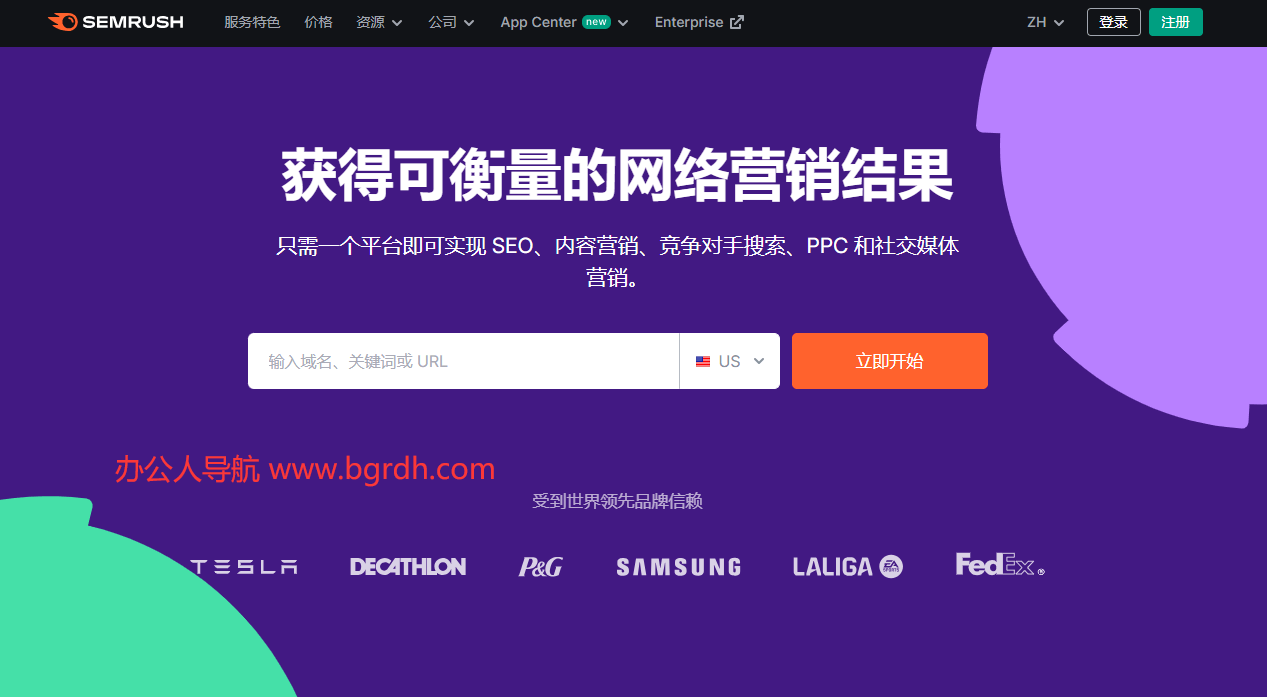The height and width of the screenshot is (697, 1267).
Task: Click the external link icon beside Enterprise
Action: coord(734,21)
